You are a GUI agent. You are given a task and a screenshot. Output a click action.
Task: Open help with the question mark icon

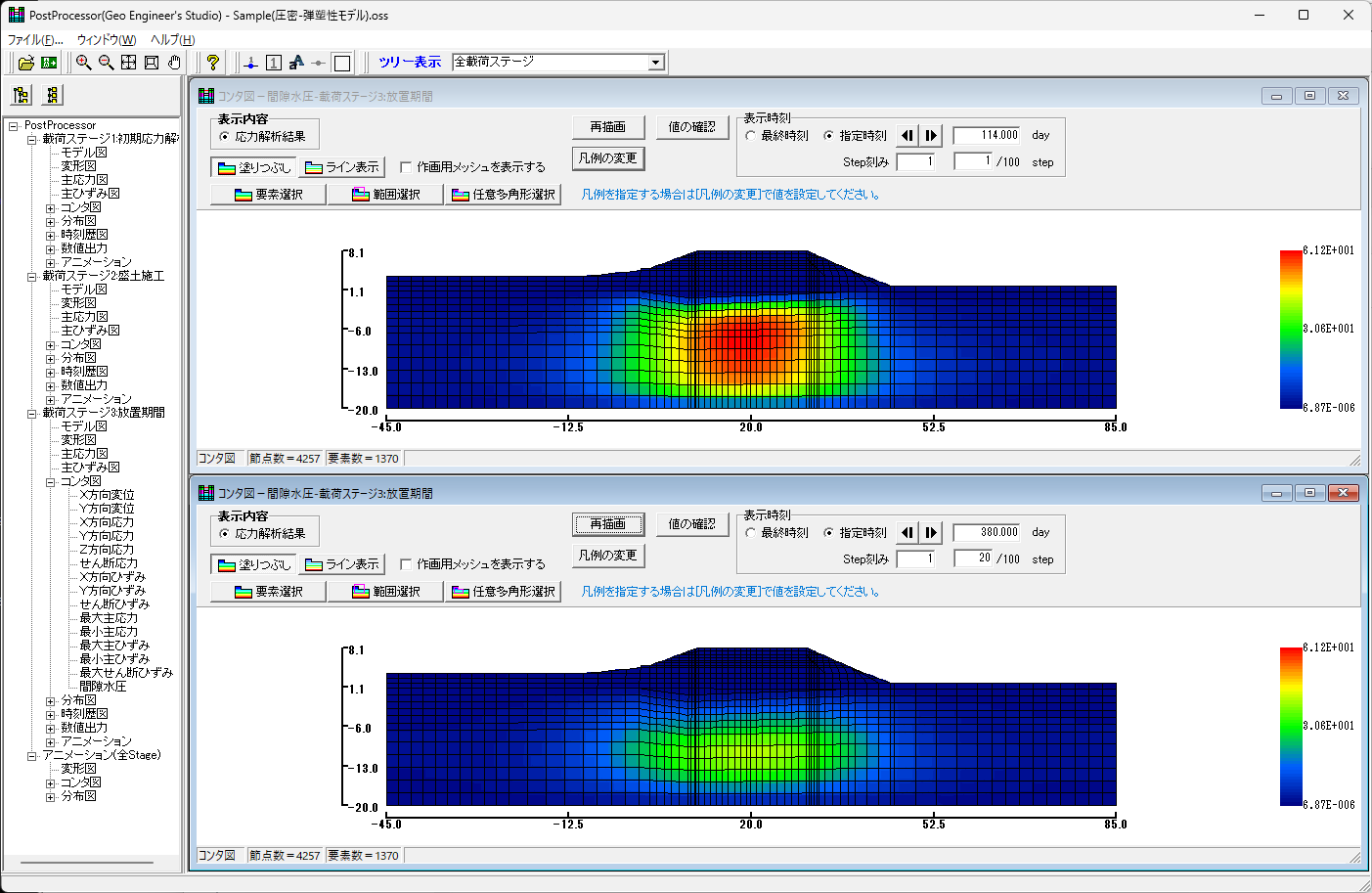coord(213,63)
